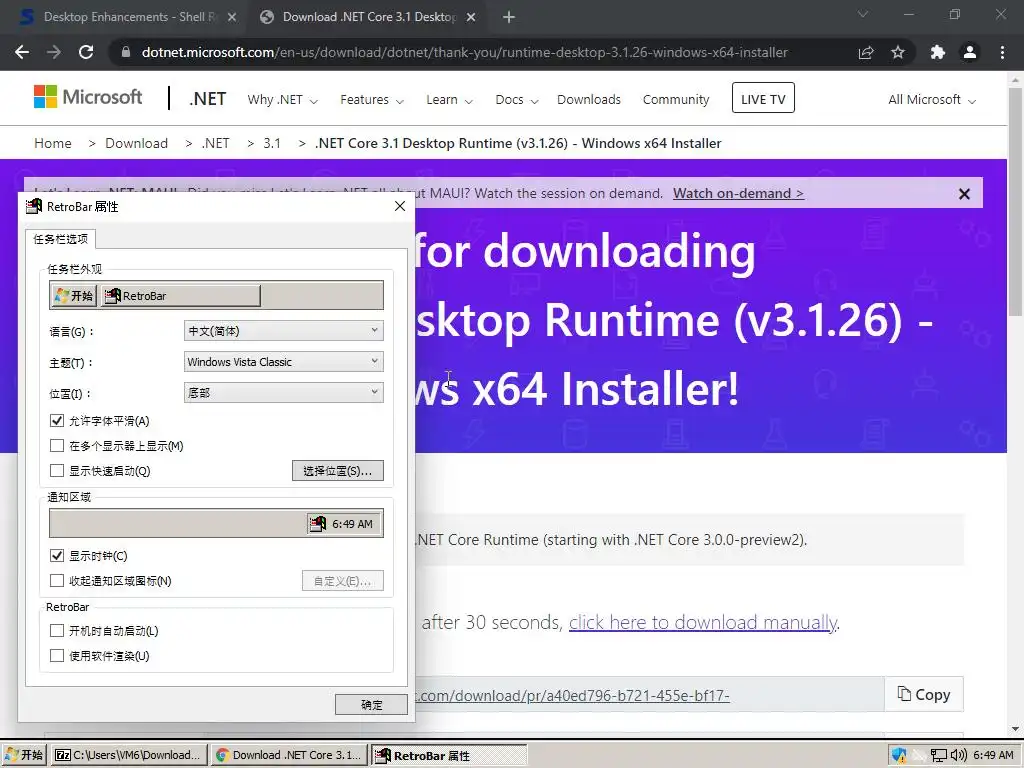Expand the Features menu
1024x768 pixels.
[x=372, y=100]
